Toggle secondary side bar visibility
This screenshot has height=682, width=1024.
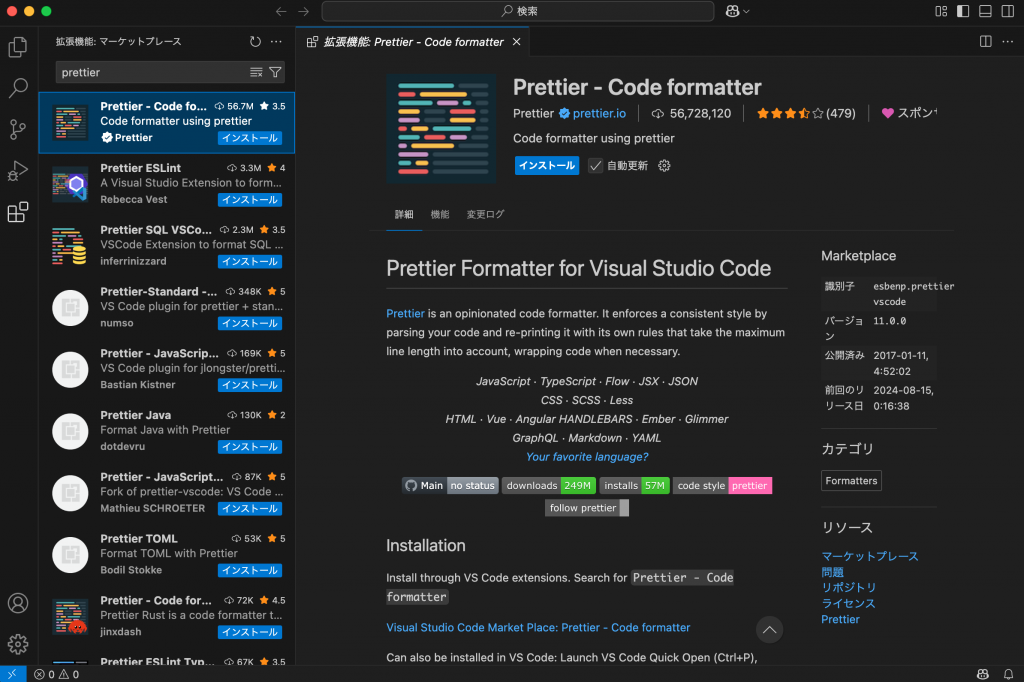1008,11
